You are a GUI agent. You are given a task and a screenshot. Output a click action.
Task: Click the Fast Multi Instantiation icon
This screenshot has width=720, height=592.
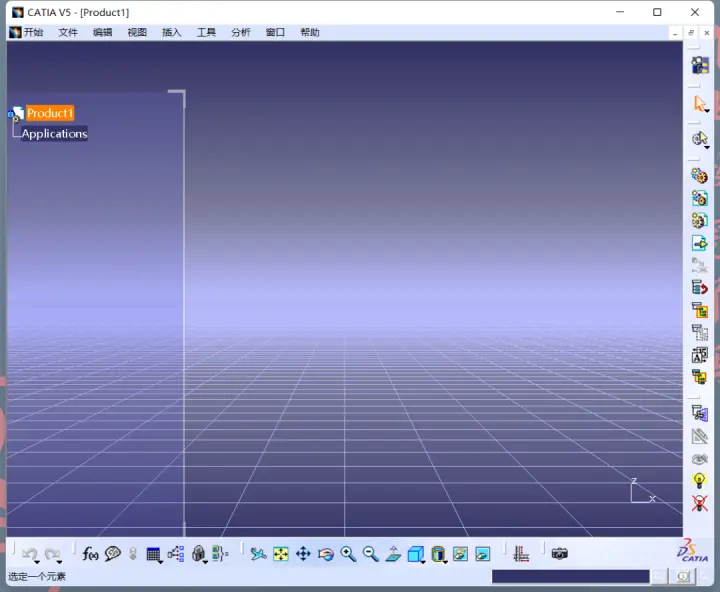(x=699, y=377)
